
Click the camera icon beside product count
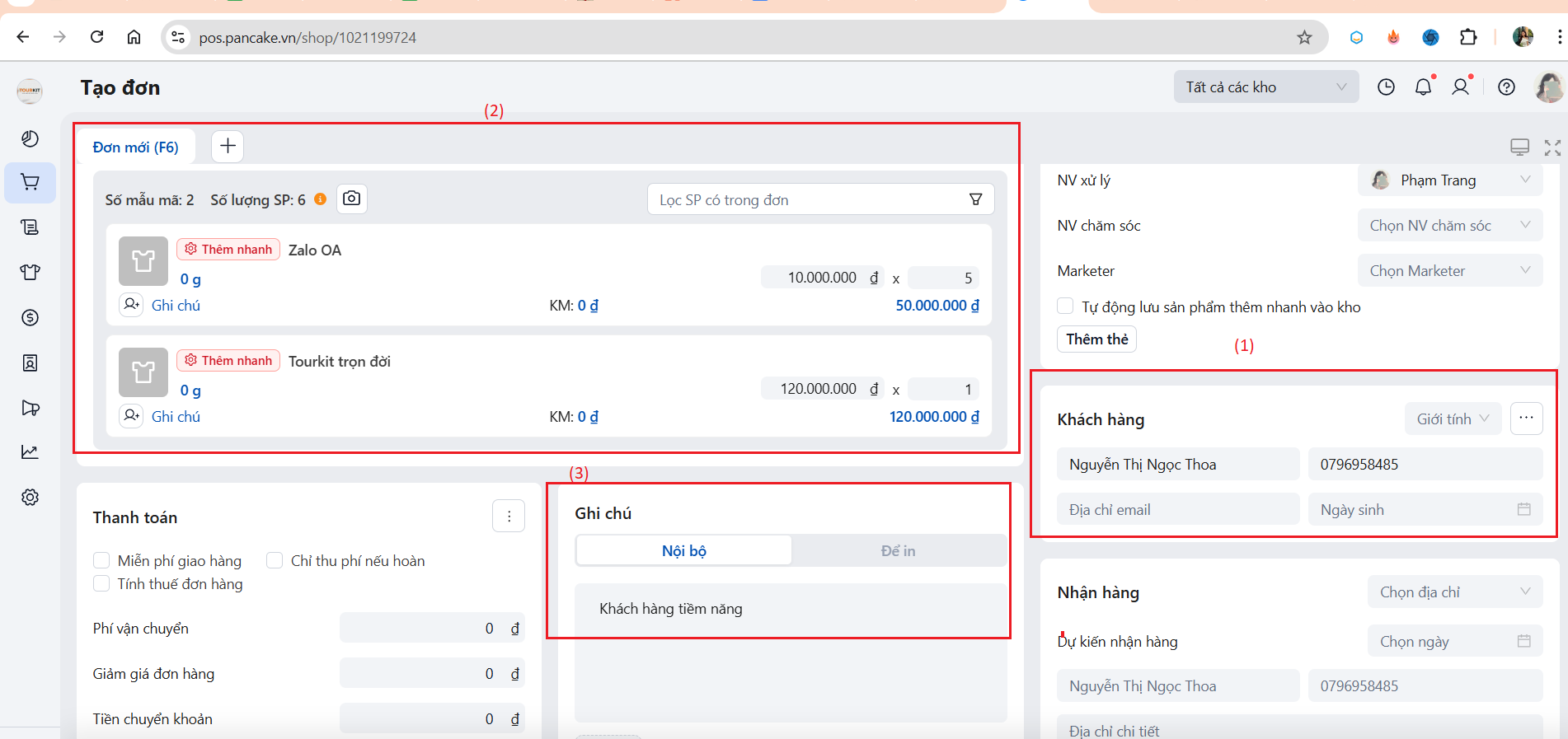[x=352, y=199]
